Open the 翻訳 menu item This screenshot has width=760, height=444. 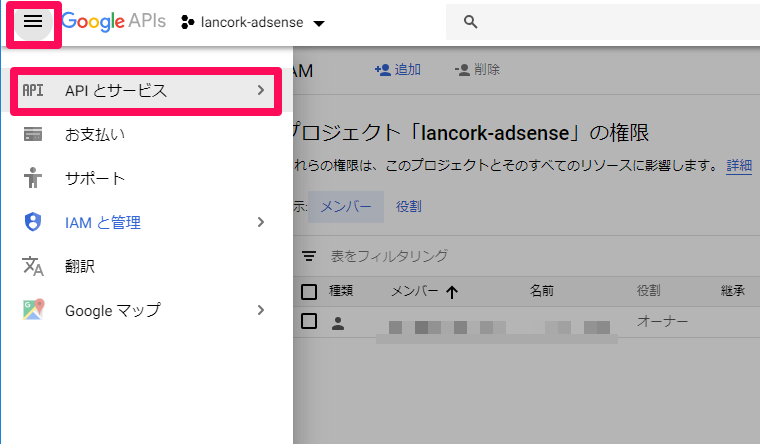(x=146, y=266)
